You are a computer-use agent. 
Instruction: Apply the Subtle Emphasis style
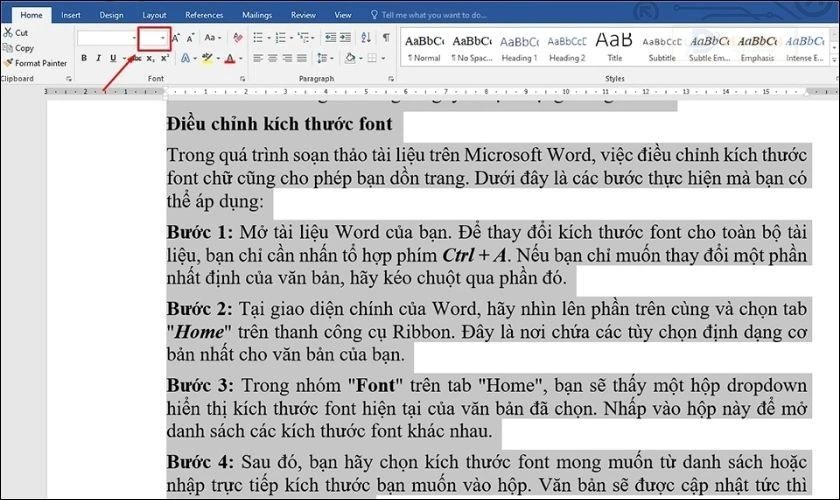(710, 48)
